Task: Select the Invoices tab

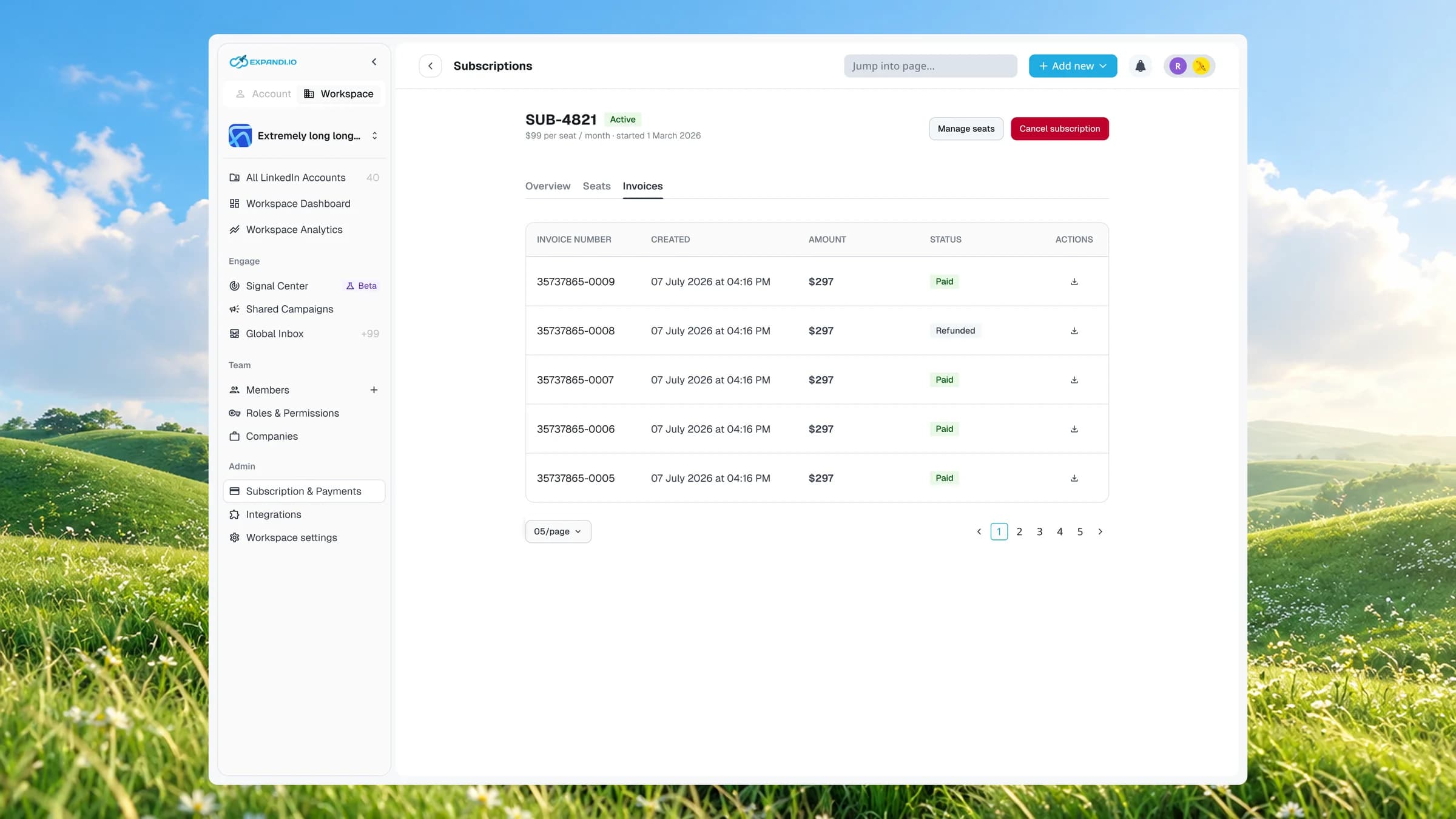Action: pyautogui.click(x=642, y=186)
